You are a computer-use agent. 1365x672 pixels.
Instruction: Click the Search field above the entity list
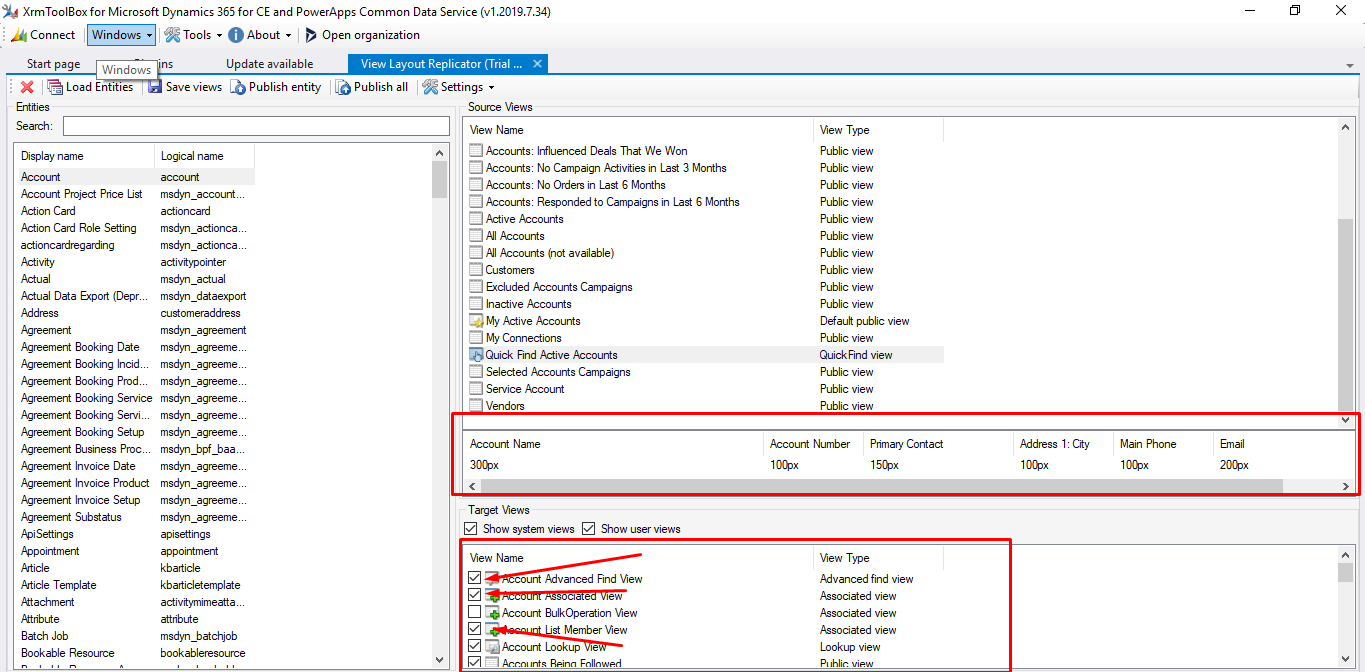256,126
